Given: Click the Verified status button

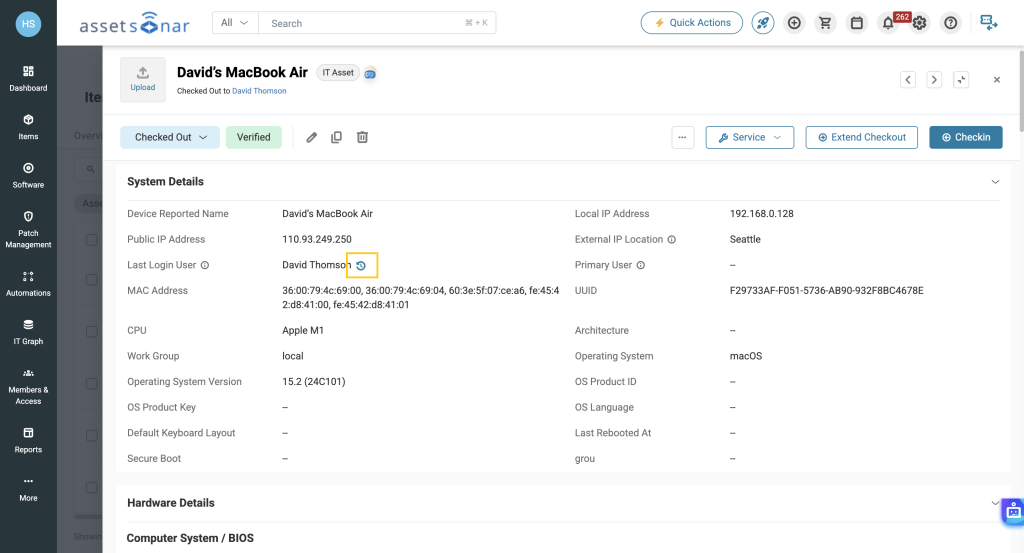Looking at the screenshot, I should pos(253,137).
